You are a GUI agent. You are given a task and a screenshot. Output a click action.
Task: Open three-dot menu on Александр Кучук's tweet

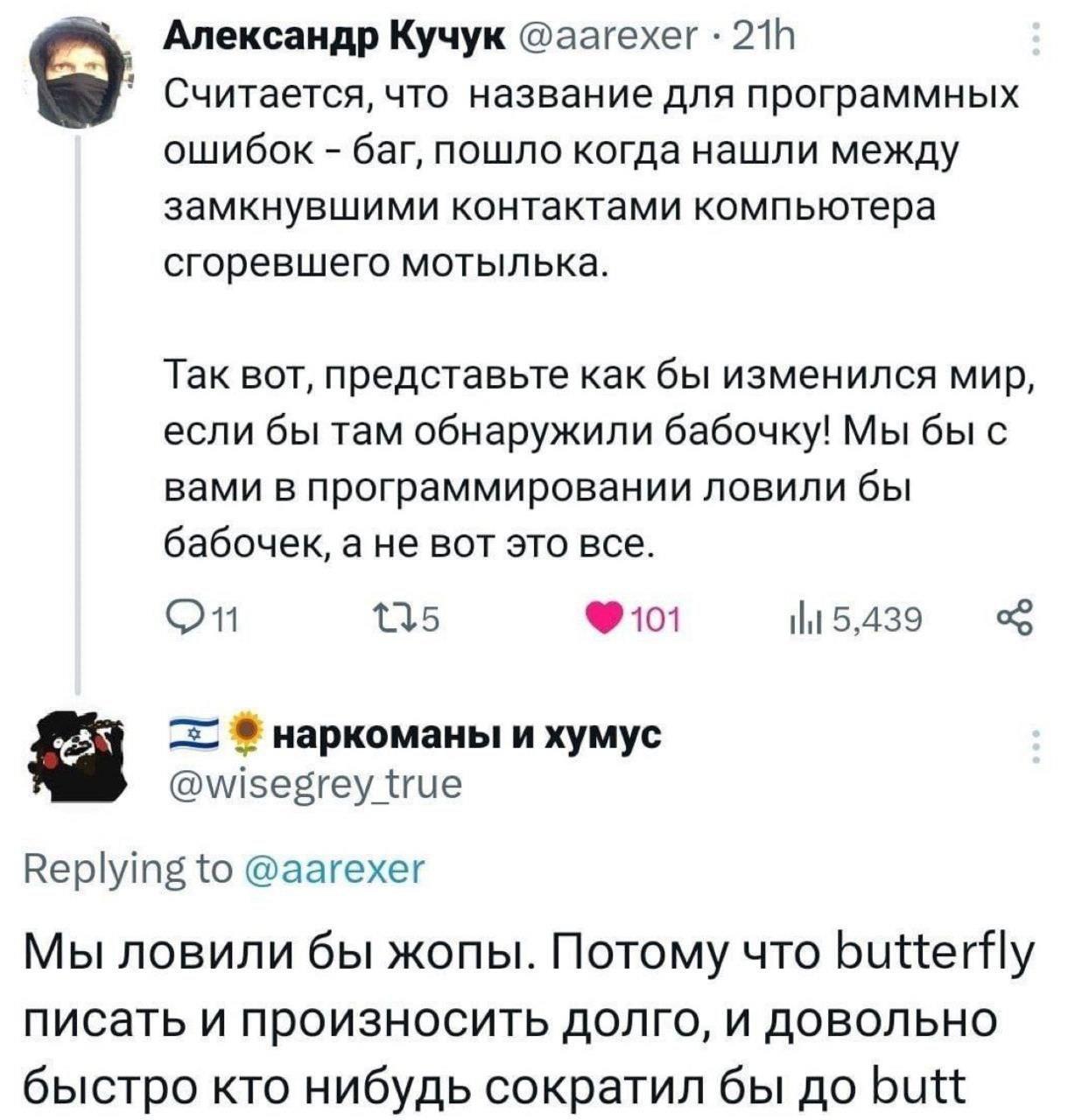[1035, 40]
